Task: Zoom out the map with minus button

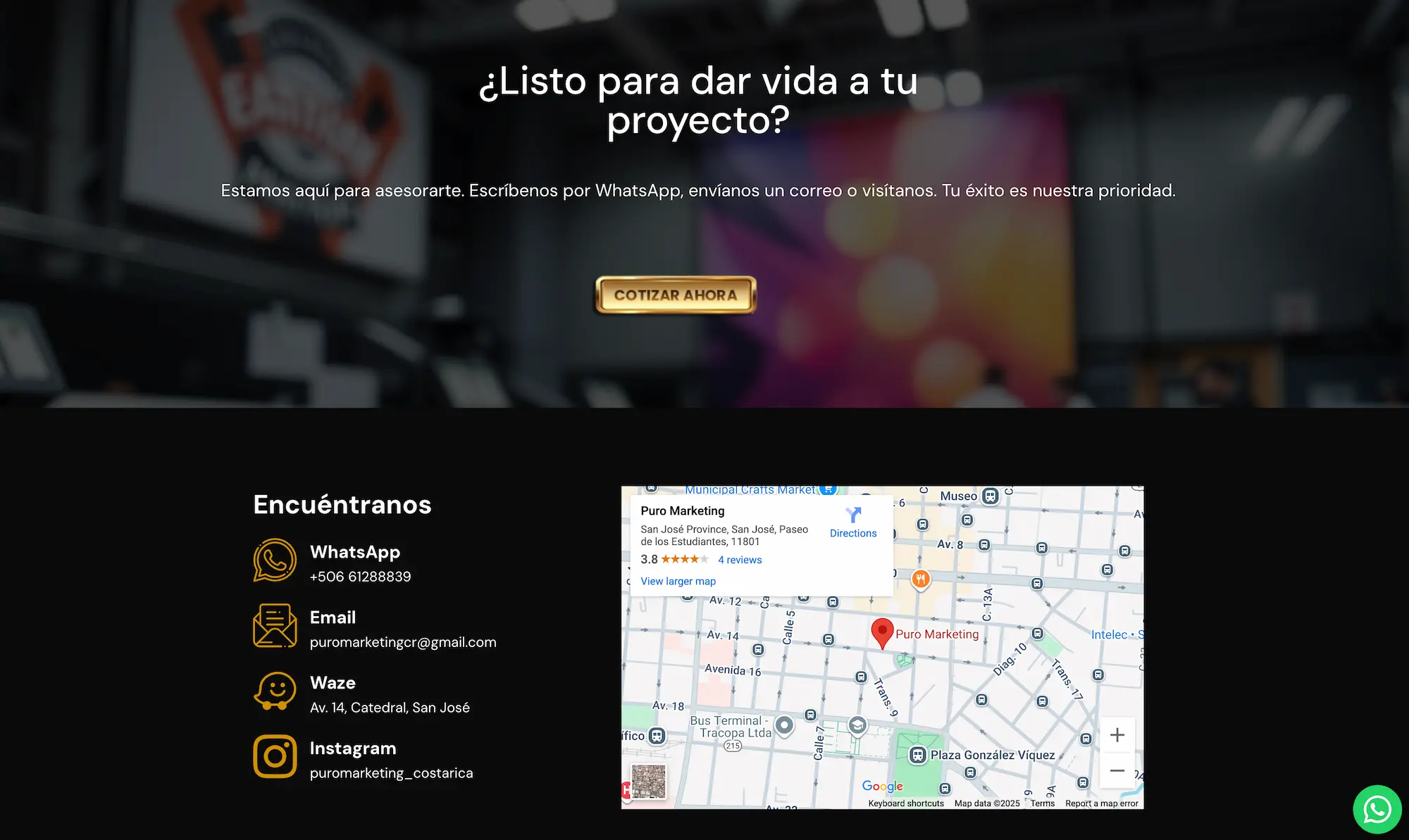Action: pyautogui.click(x=1117, y=770)
